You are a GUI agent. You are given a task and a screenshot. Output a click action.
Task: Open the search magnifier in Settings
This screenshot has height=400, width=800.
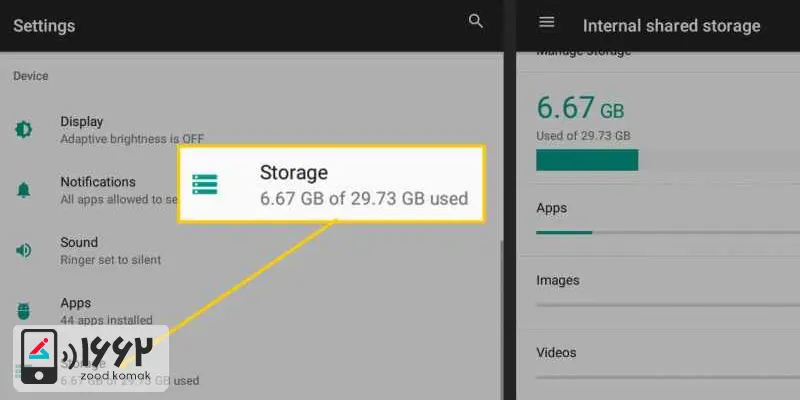[476, 21]
